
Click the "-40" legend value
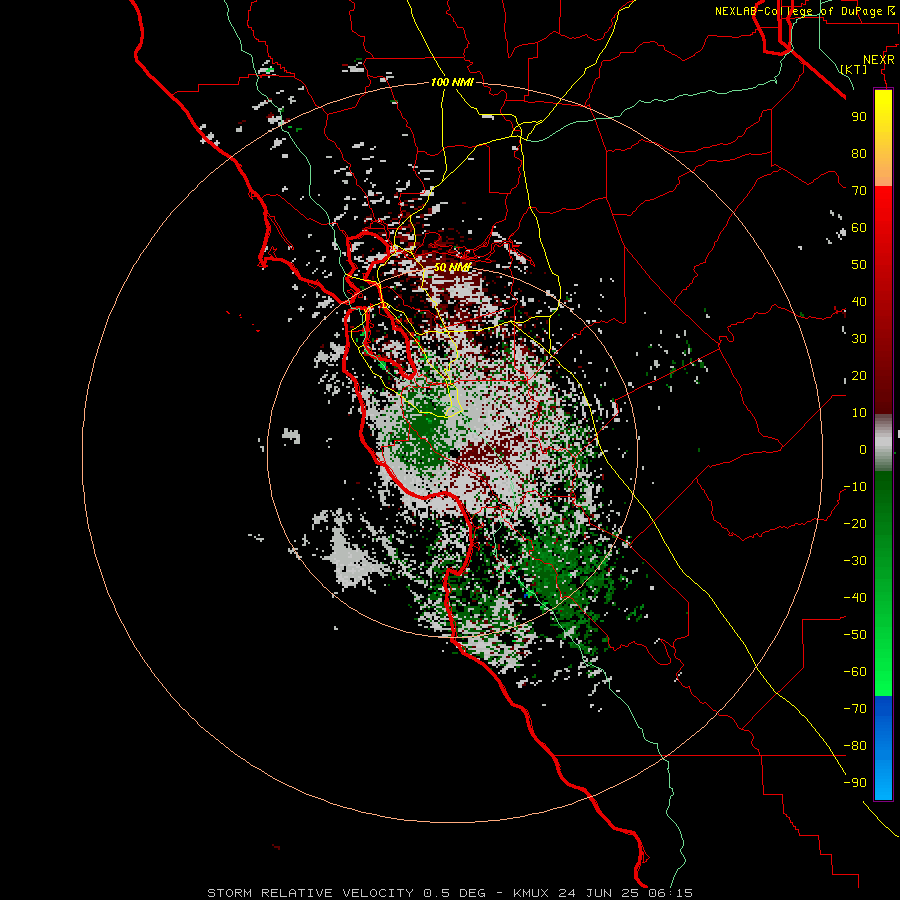point(855,598)
